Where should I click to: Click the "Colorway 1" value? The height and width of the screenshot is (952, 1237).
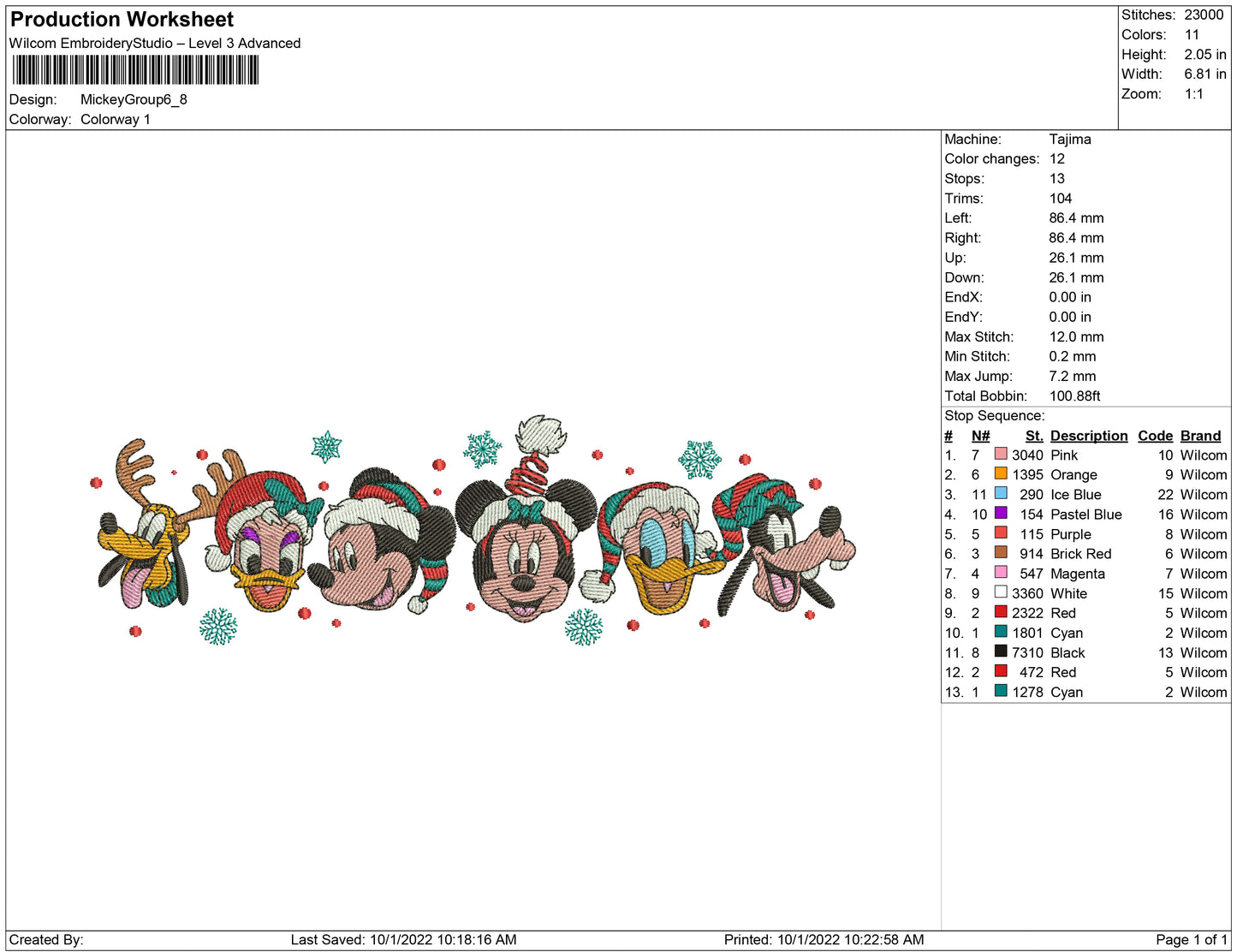point(116,119)
